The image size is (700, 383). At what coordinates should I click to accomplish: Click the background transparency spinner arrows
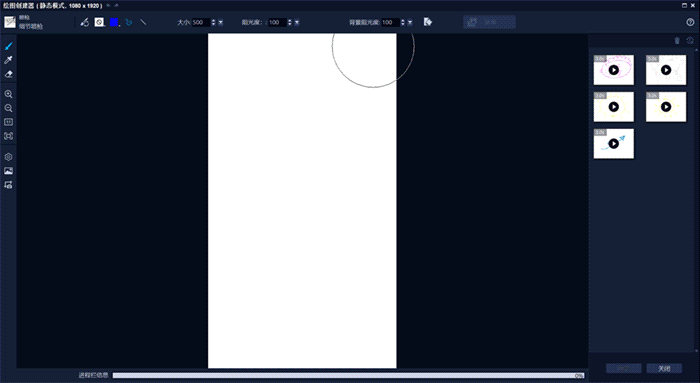403,22
